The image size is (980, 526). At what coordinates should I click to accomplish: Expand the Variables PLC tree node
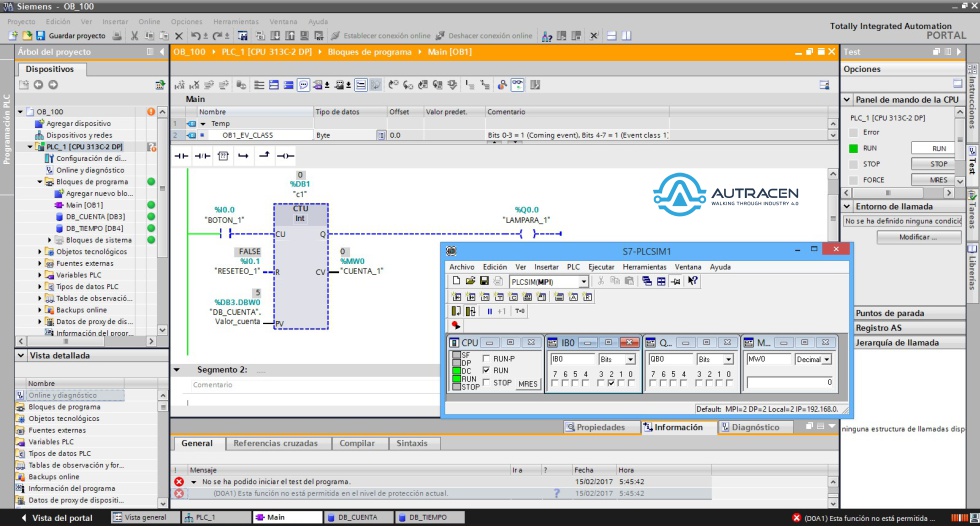click(x=40, y=275)
